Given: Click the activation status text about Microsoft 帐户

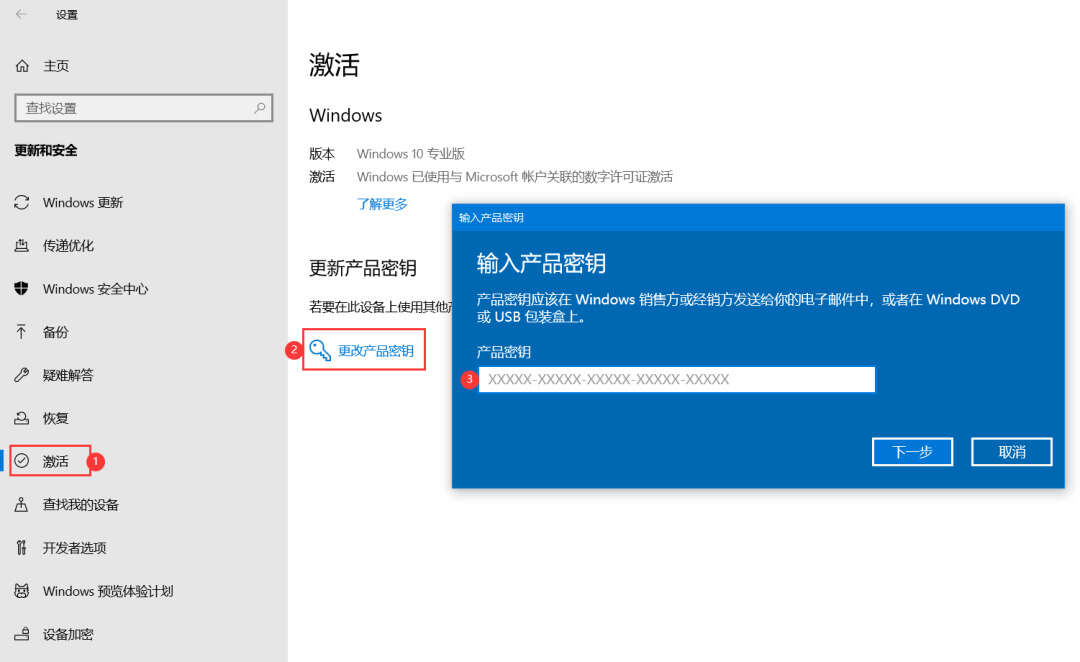Looking at the screenshot, I should point(515,177).
